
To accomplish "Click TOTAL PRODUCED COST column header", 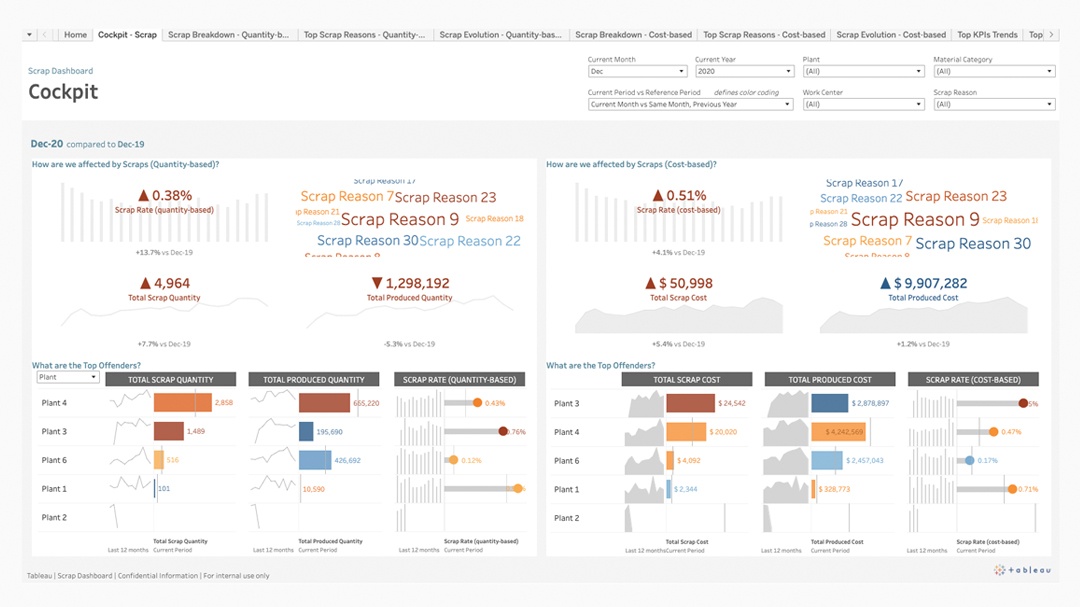I will point(830,380).
